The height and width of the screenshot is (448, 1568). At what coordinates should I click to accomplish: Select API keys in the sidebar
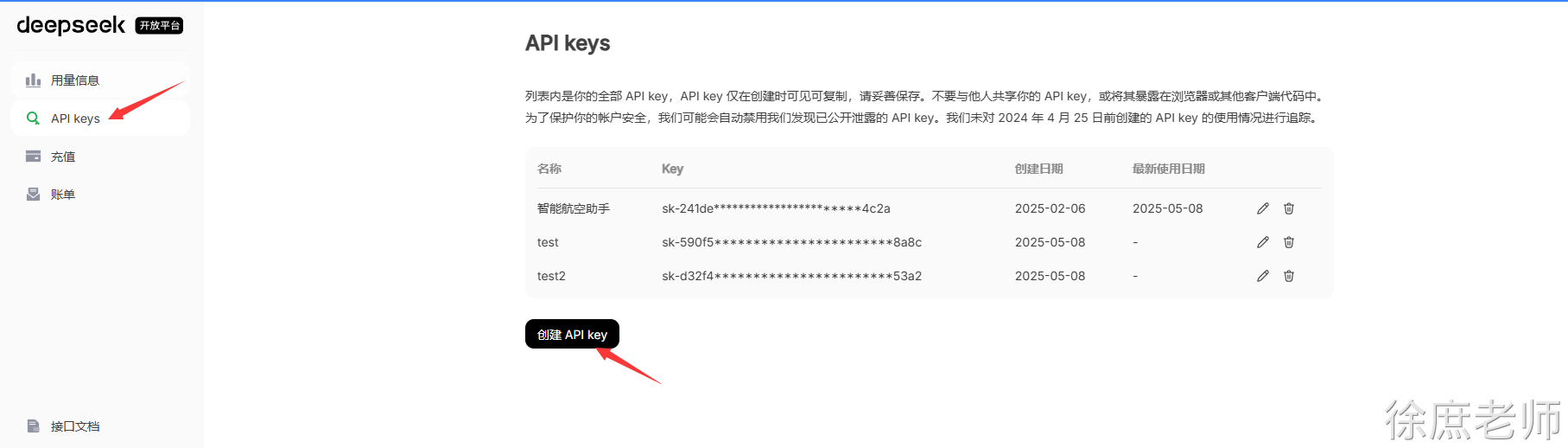pyautogui.click(x=100, y=118)
